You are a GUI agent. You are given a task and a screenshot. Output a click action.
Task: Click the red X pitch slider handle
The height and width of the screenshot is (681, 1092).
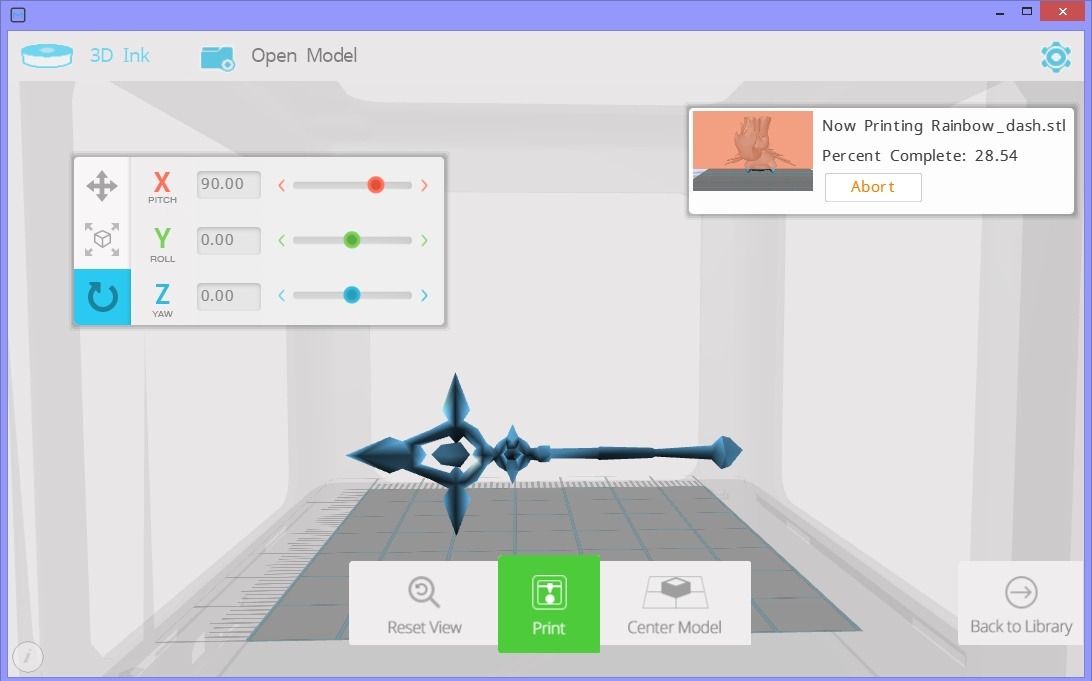376,185
